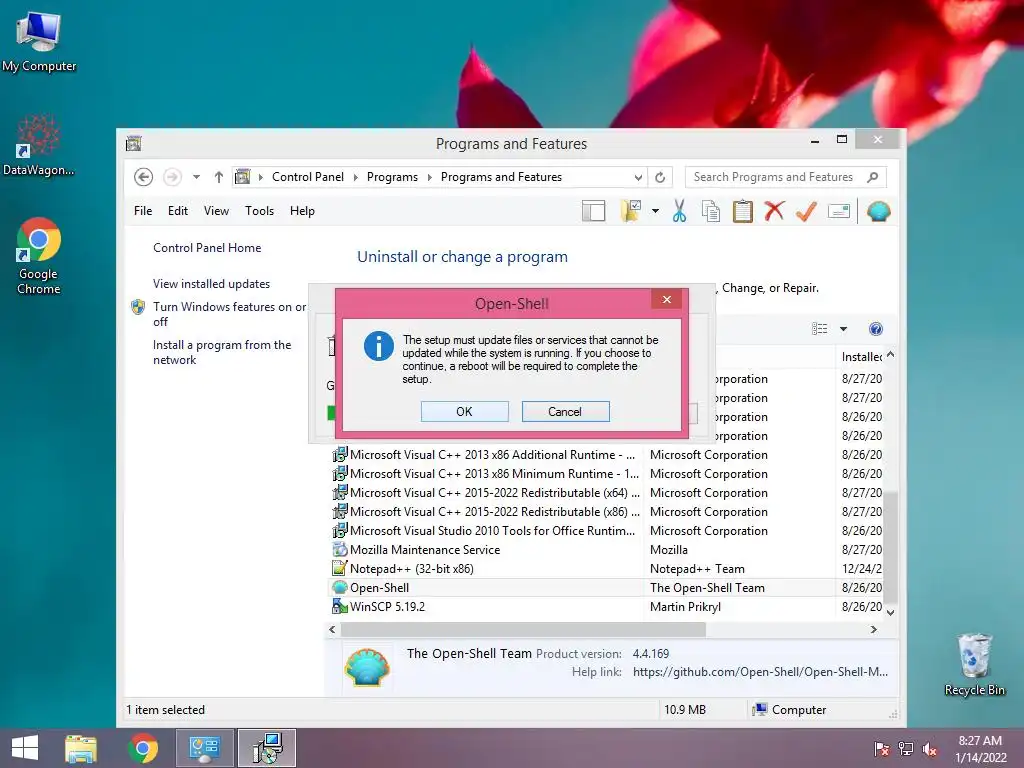Click the Control Panel Home link

point(207,248)
